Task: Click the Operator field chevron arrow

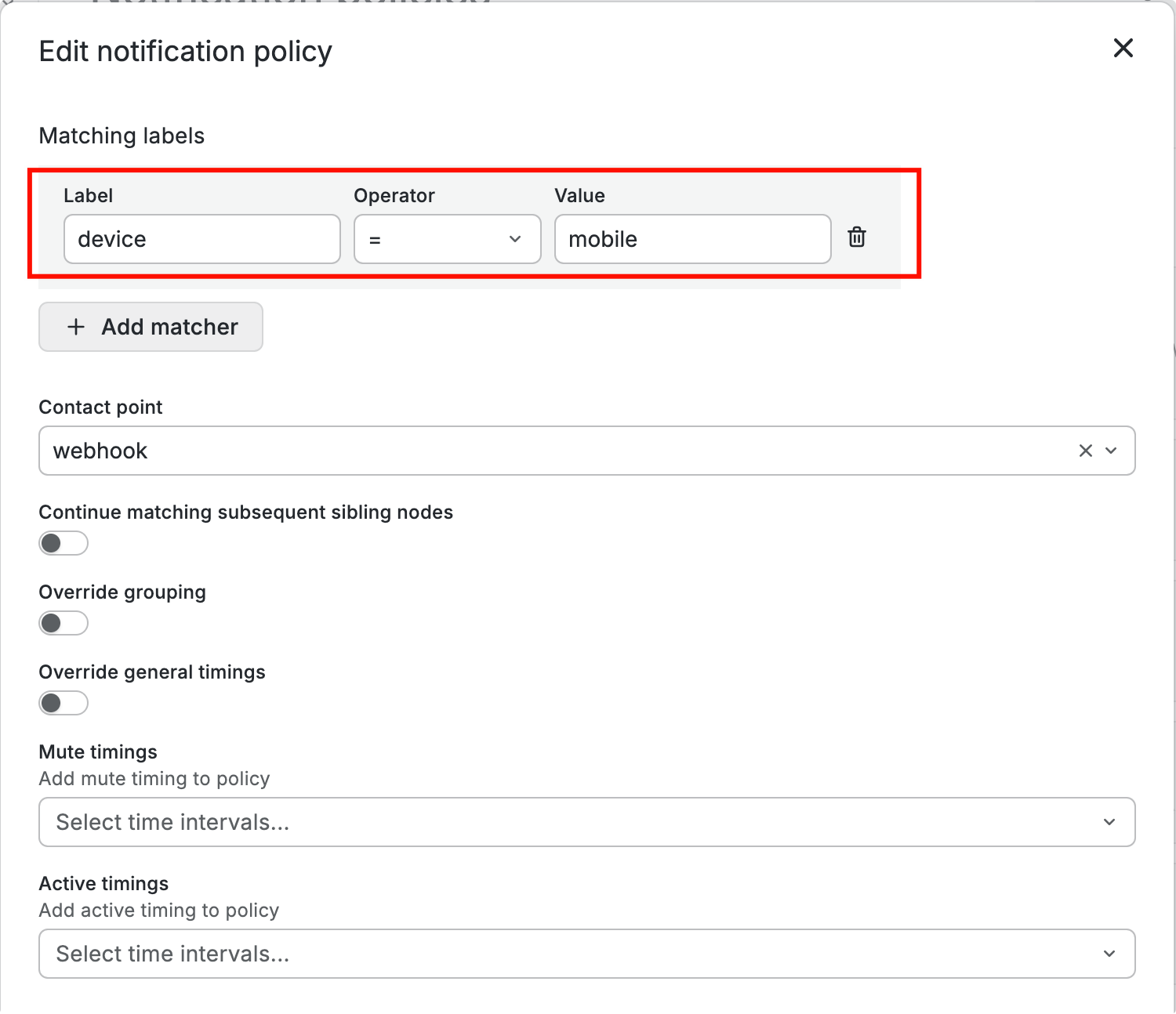Action: click(515, 239)
